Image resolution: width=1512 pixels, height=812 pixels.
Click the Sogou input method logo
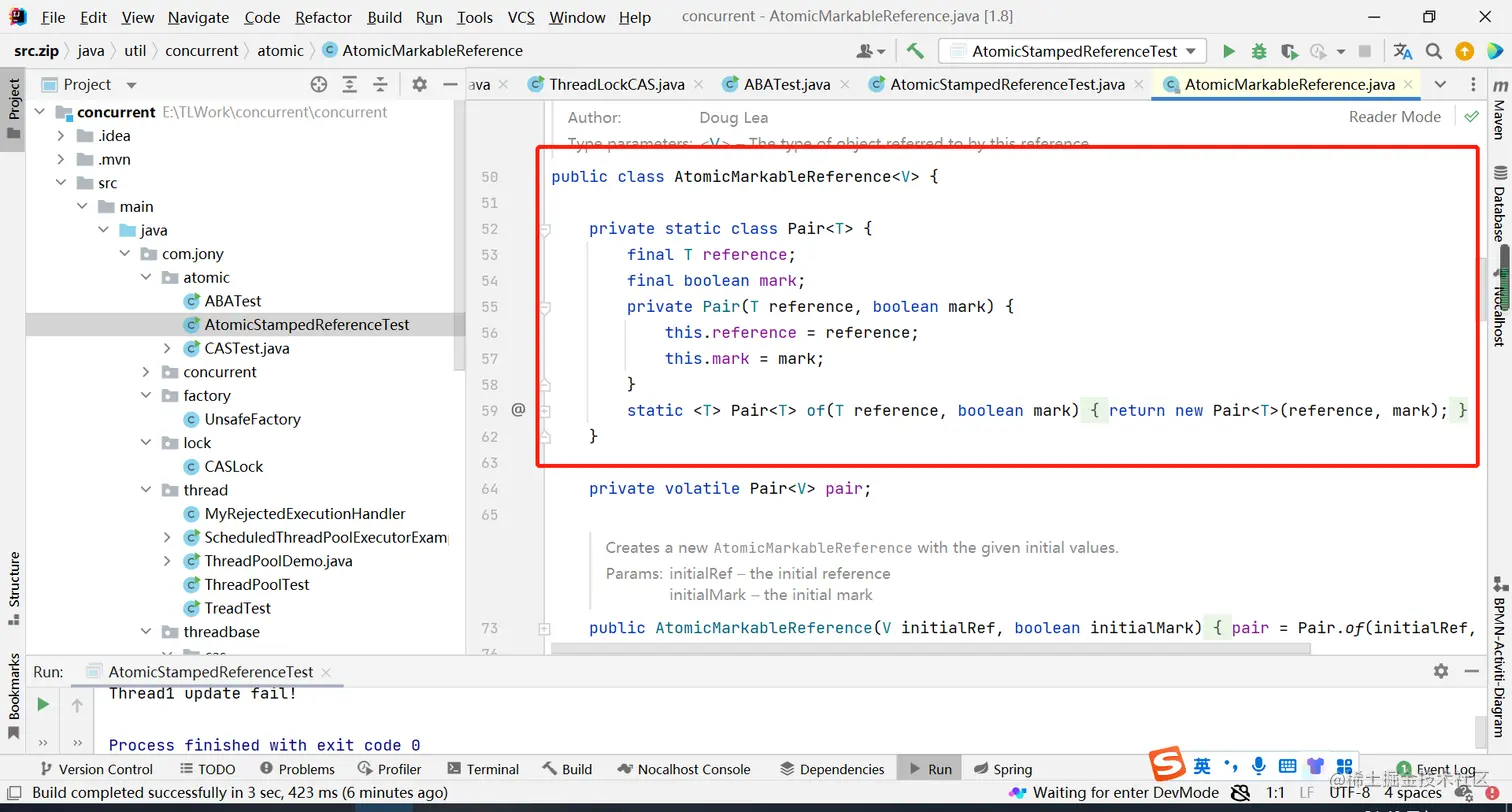point(1166,765)
